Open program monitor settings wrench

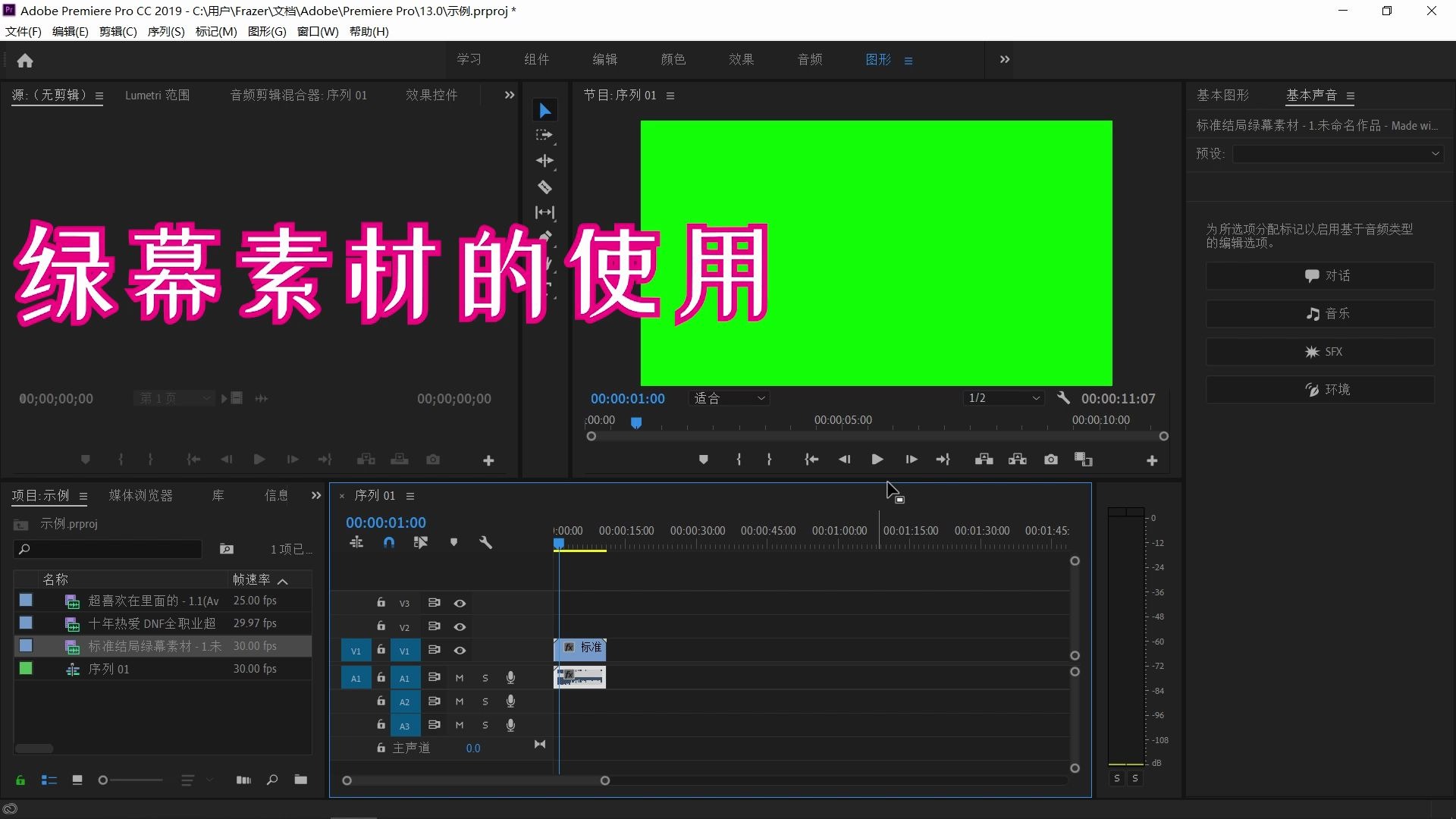1063,397
